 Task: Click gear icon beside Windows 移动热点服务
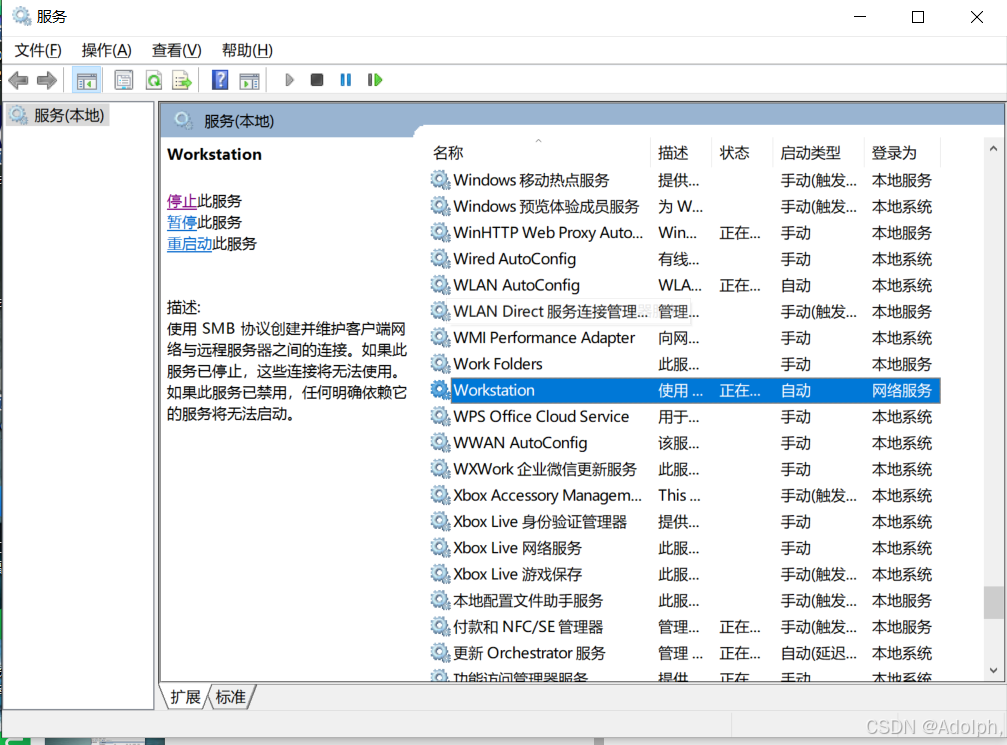coord(440,180)
